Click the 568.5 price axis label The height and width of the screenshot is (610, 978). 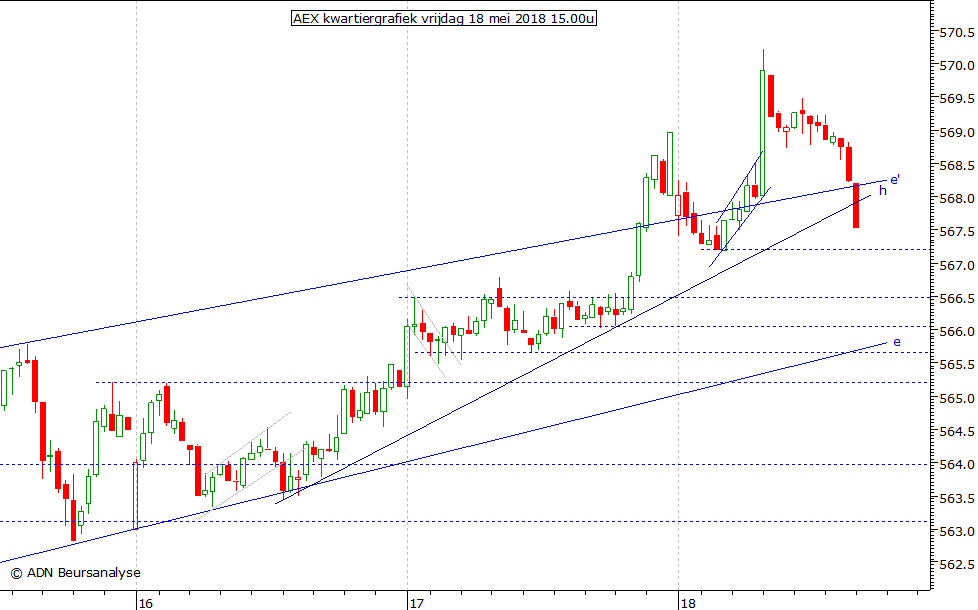point(957,165)
